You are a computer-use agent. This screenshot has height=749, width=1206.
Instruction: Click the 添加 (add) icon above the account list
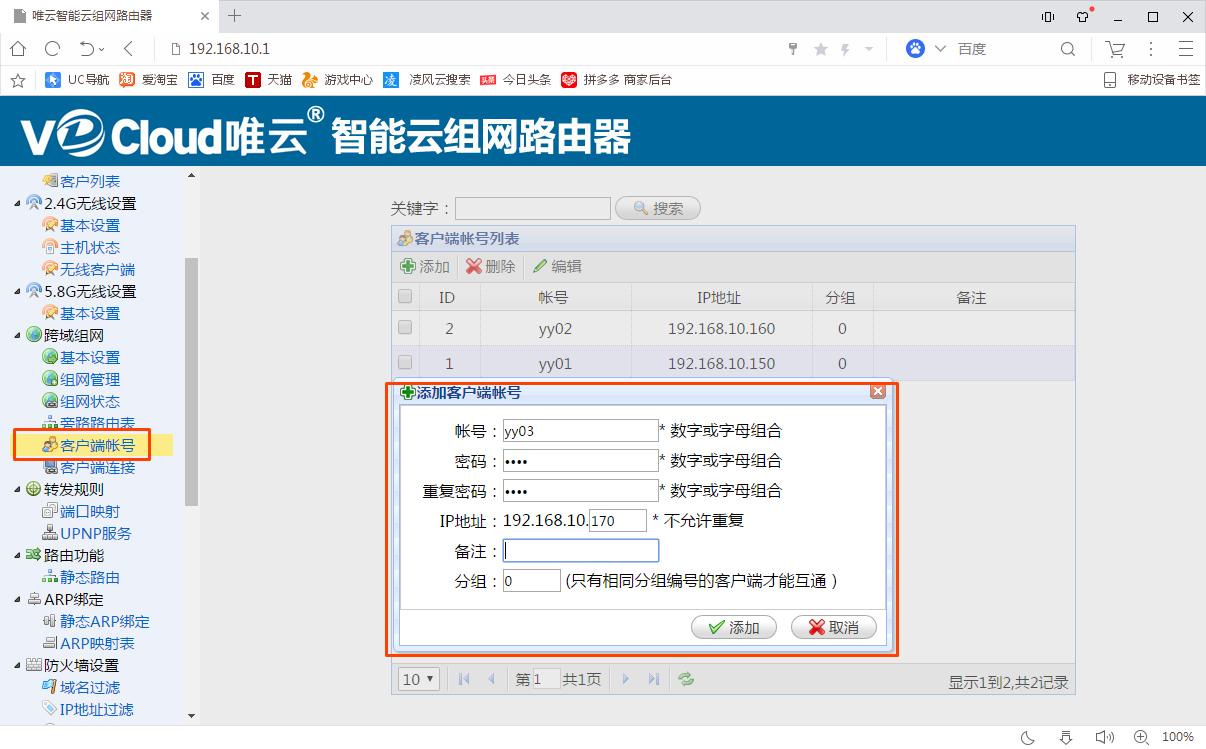pyautogui.click(x=425, y=266)
